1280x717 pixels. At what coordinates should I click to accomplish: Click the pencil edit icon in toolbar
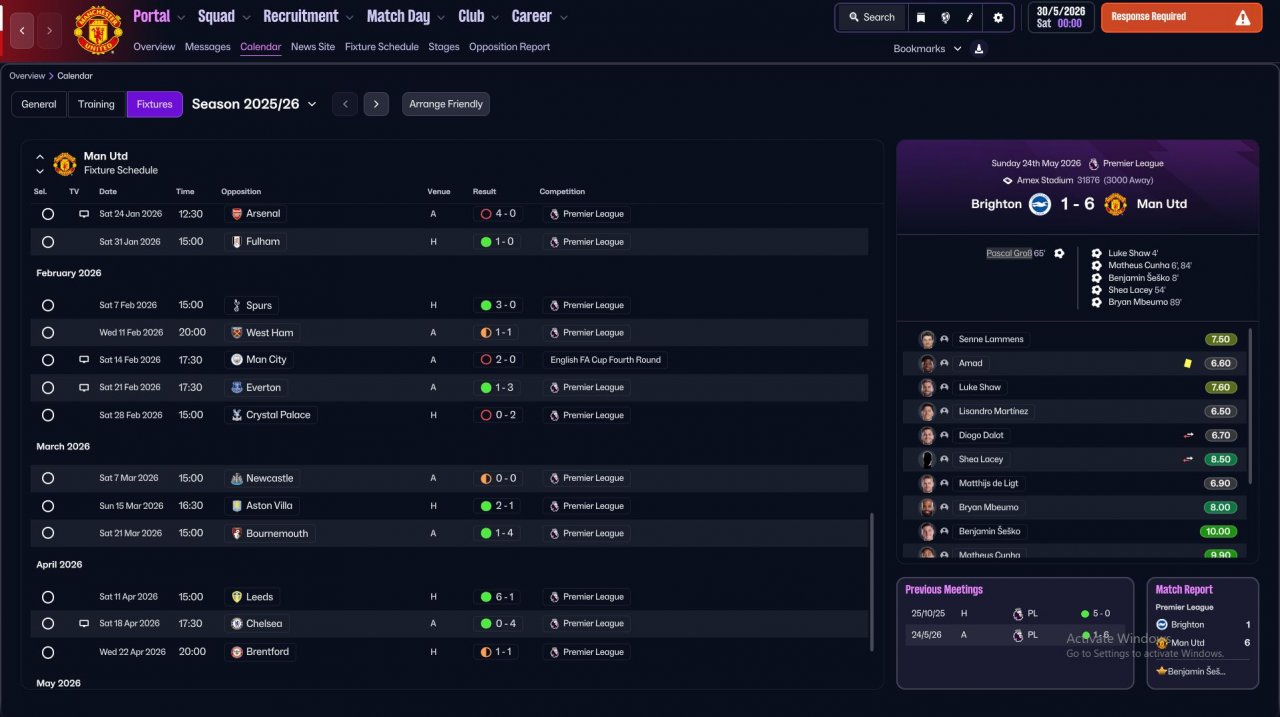tap(969, 17)
